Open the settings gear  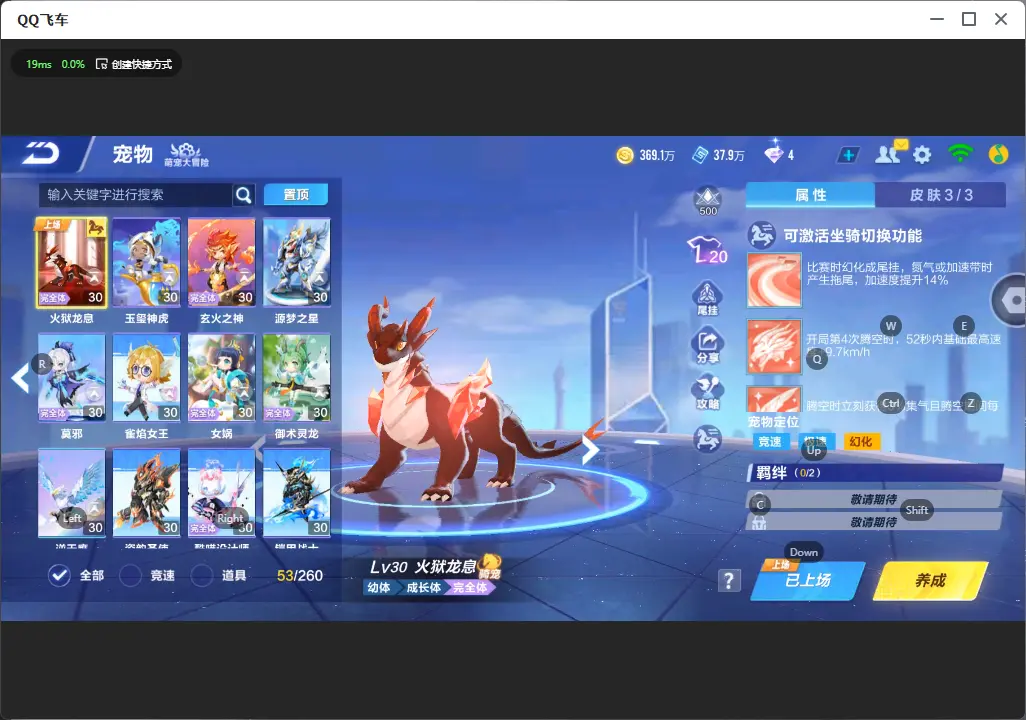922,155
